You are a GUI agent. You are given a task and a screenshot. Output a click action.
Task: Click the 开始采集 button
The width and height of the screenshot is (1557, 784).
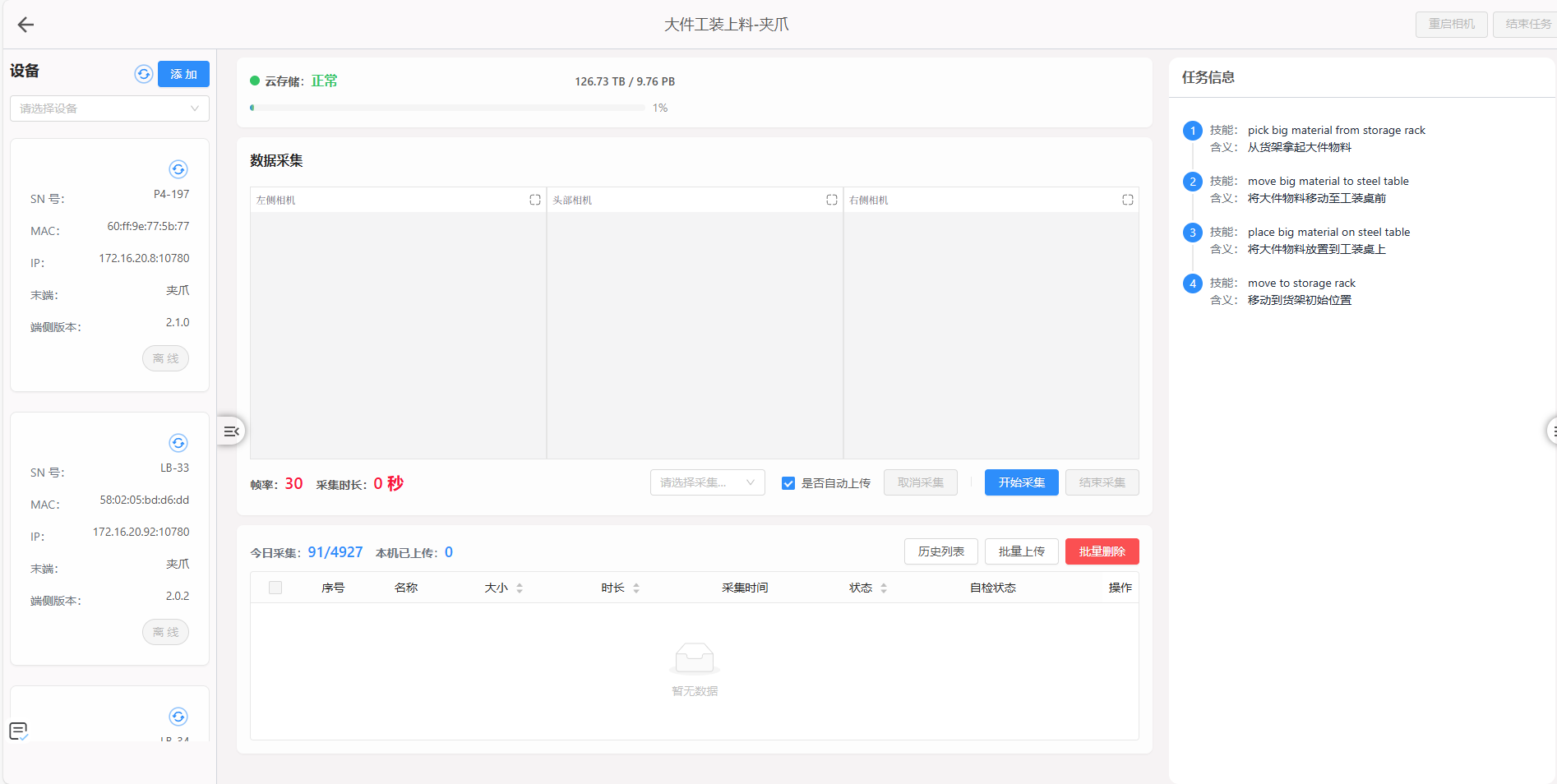click(x=1021, y=482)
